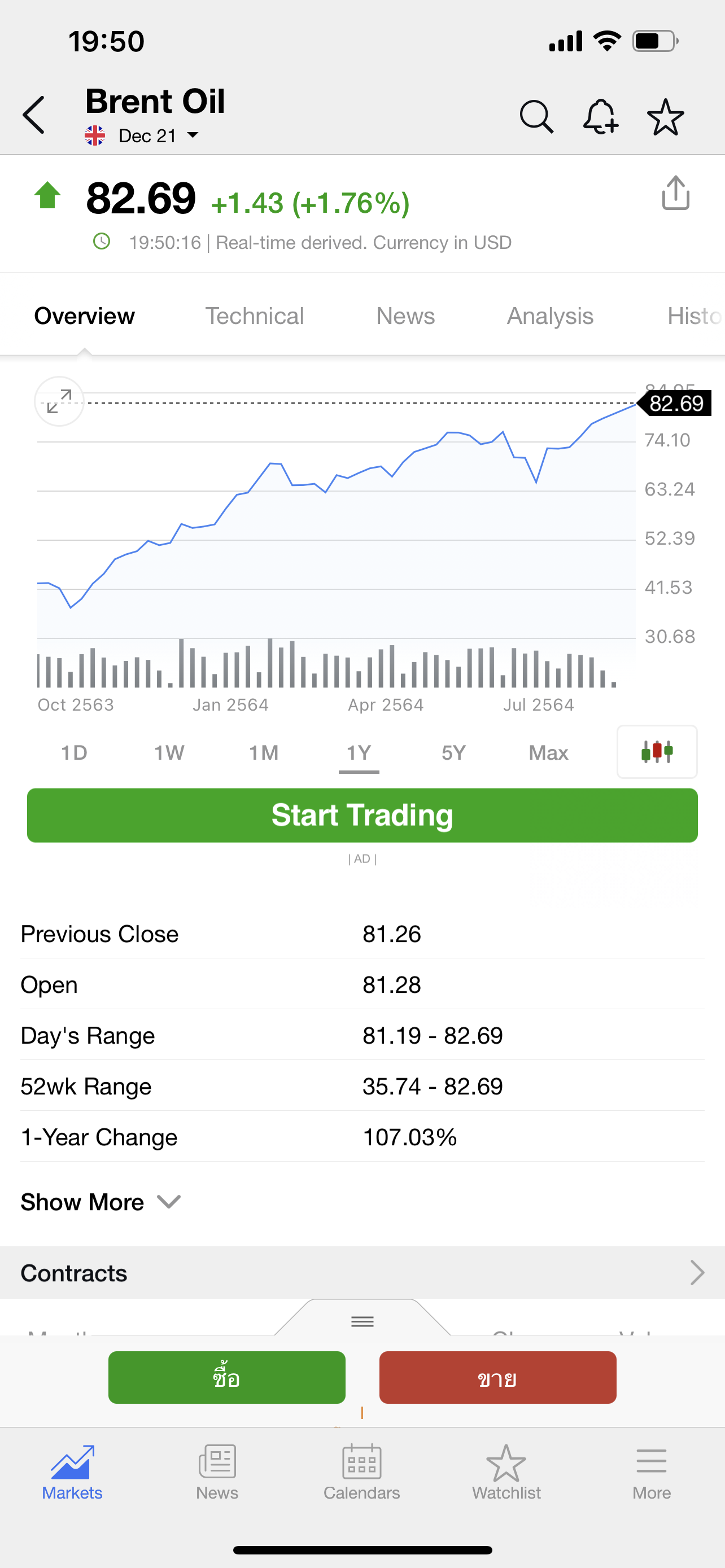Open the search magnifier icon
This screenshot has width=725, height=1568.
pyautogui.click(x=536, y=116)
